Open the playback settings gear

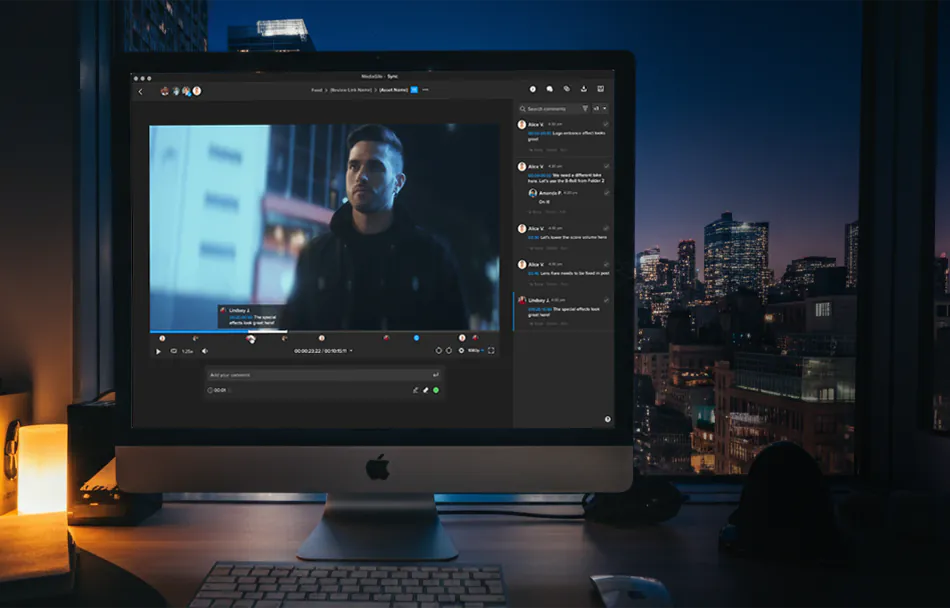pyautogui.click(x=461, y=352)
